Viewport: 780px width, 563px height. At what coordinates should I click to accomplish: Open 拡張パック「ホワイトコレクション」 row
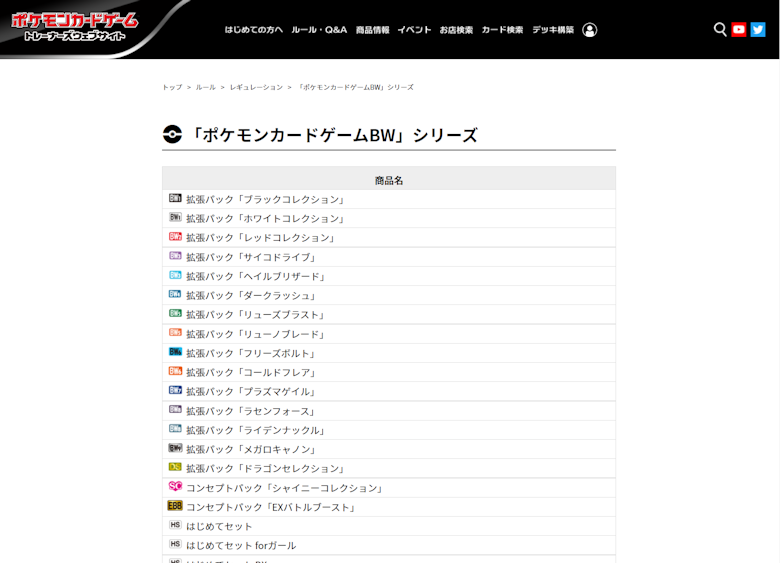[x=265, y=218]
